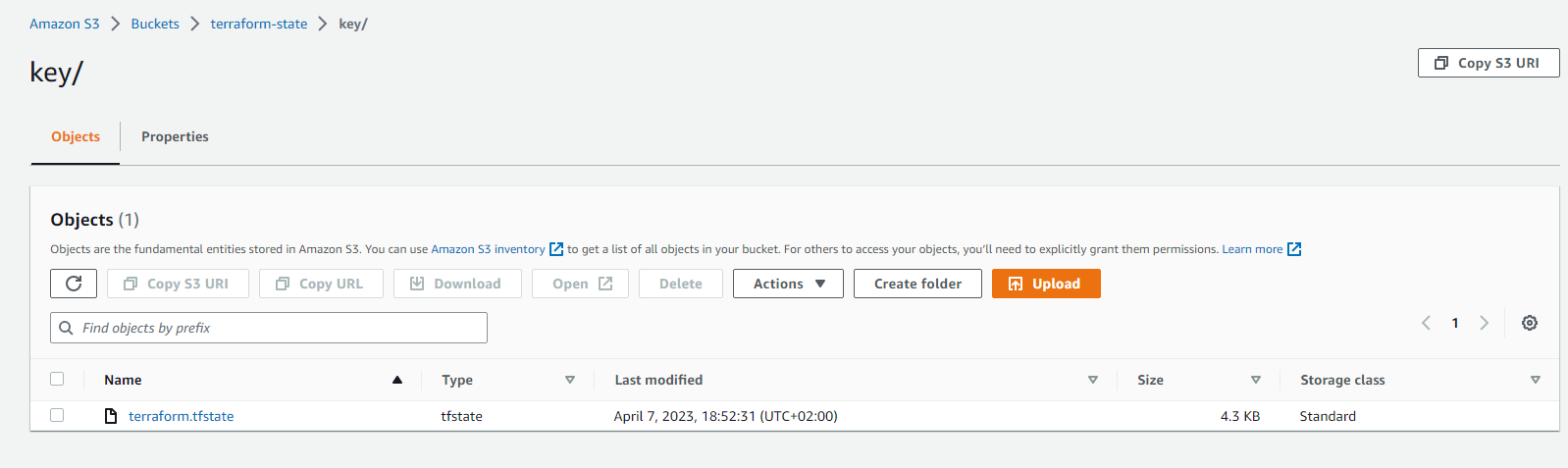Open table preferences gear icon

pyautogui.click(x=1530, y=323)
